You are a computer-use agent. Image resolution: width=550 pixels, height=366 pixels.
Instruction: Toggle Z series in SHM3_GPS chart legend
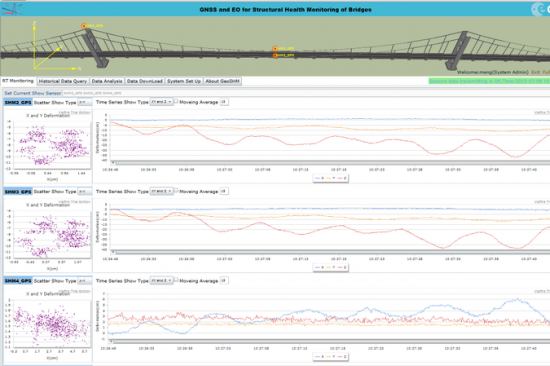pyautogui.click(x=342, y=267)
